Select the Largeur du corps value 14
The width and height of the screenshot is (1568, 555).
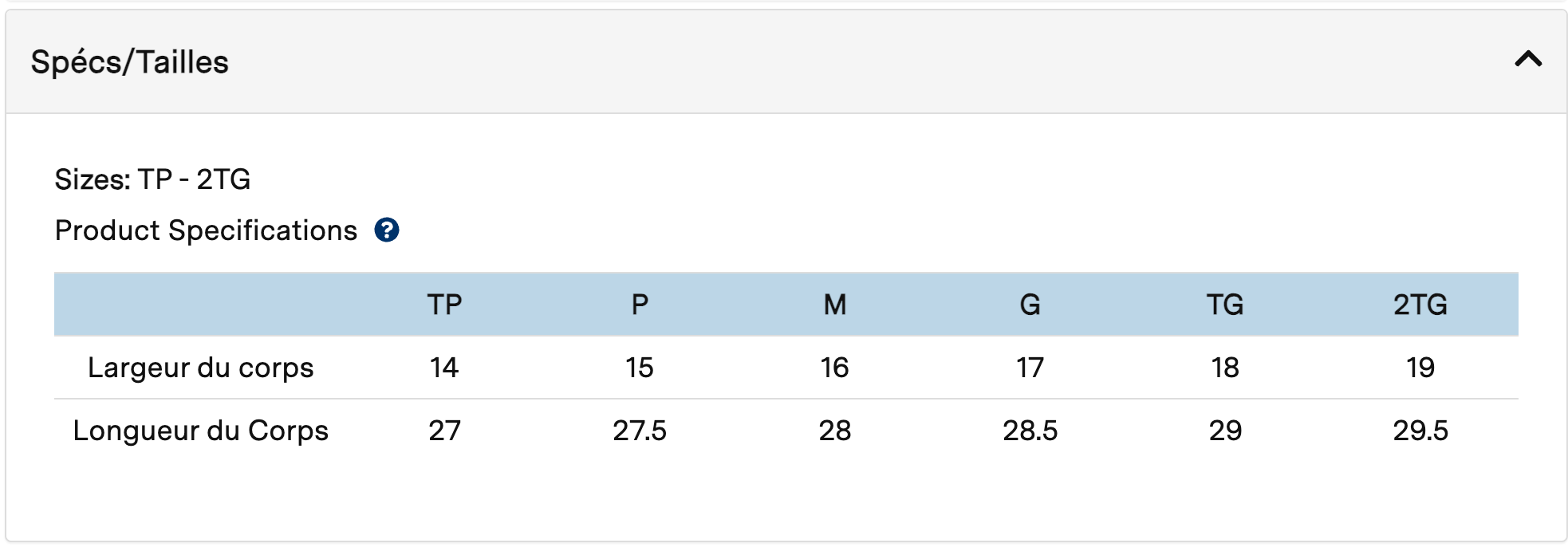pos(444,368)
